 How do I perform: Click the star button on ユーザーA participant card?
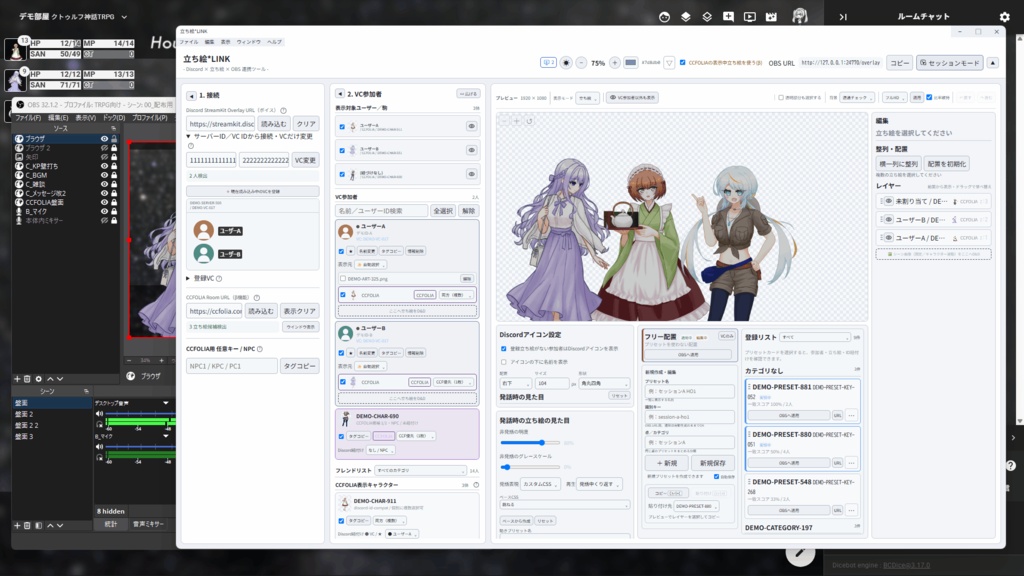[351, 251]
